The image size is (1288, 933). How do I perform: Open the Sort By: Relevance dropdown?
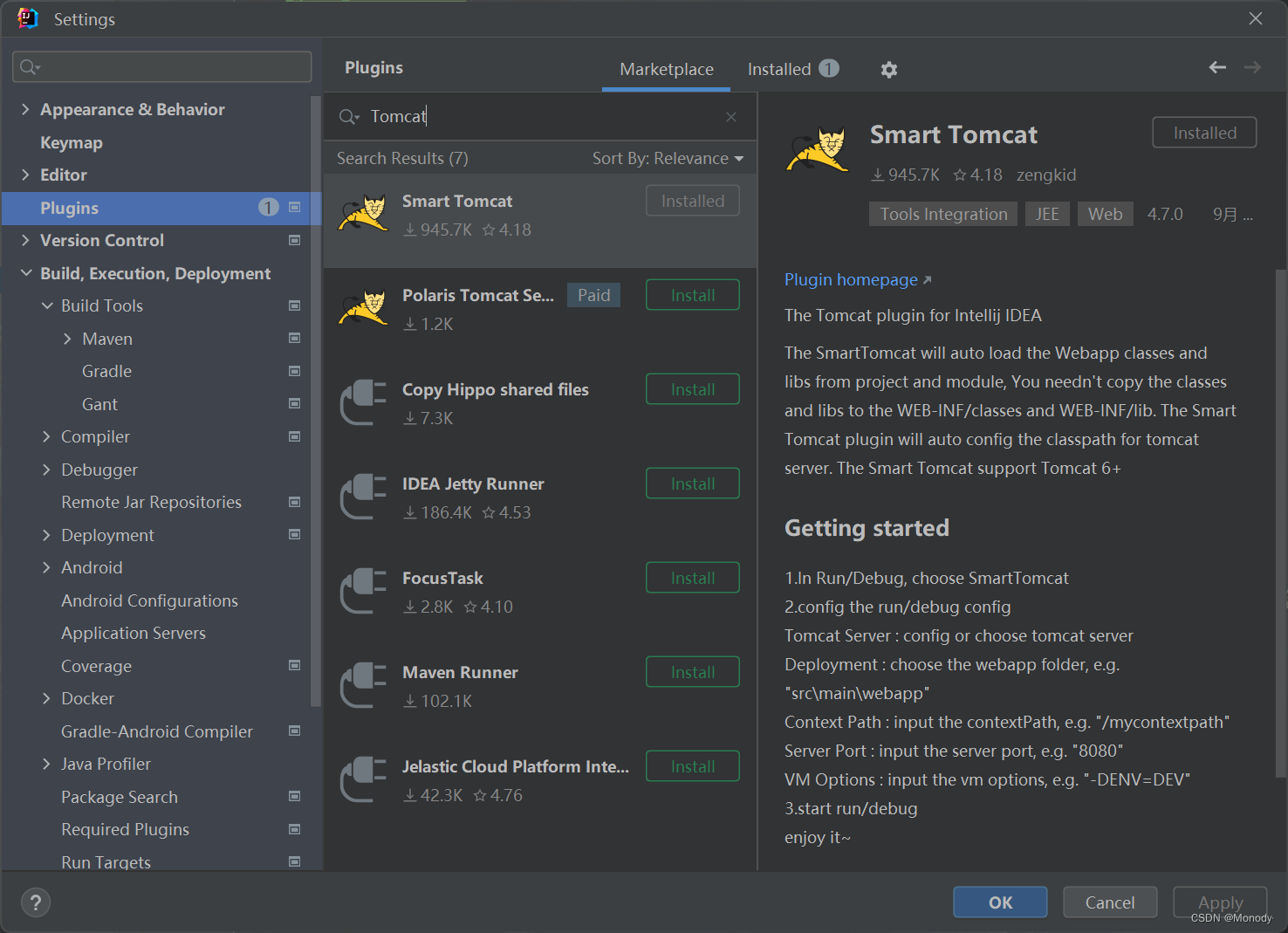[668, 158]
